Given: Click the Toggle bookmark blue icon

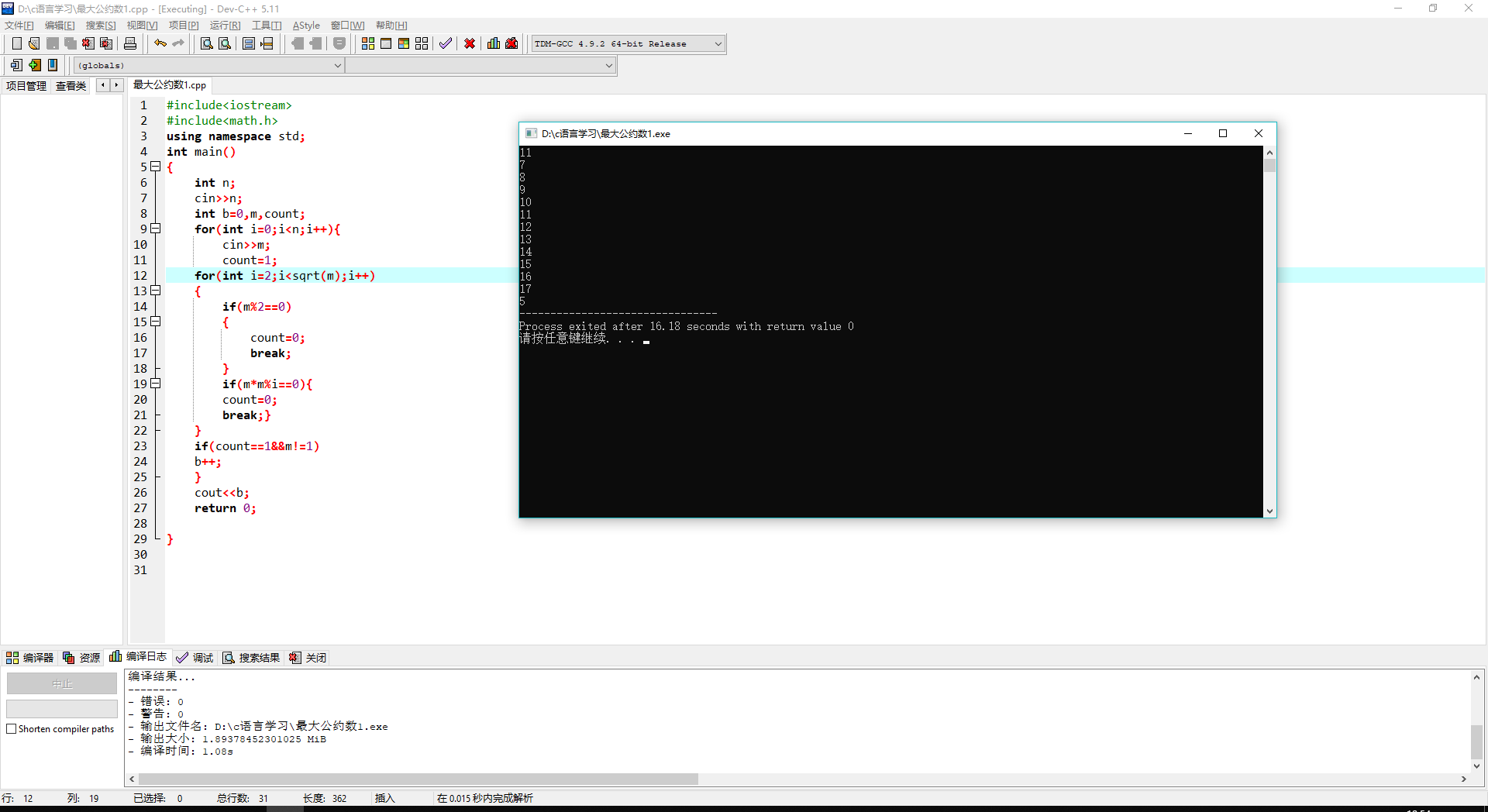Looking at the screenshot, I should click(x=53, y=65).
